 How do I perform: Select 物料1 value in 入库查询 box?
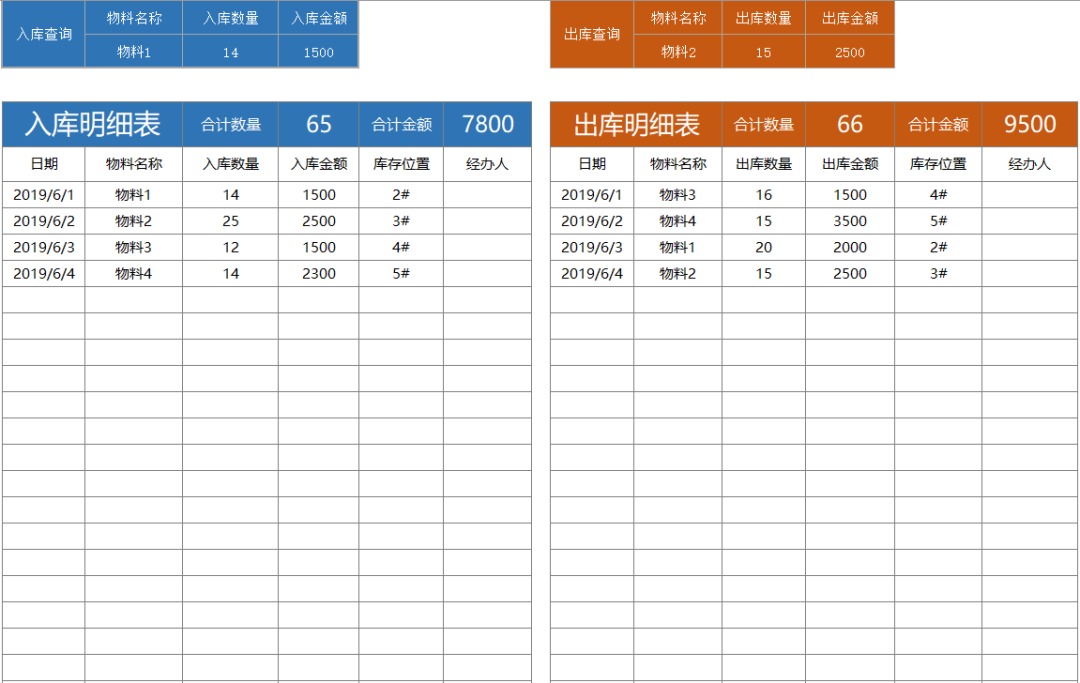click(134, 52)
